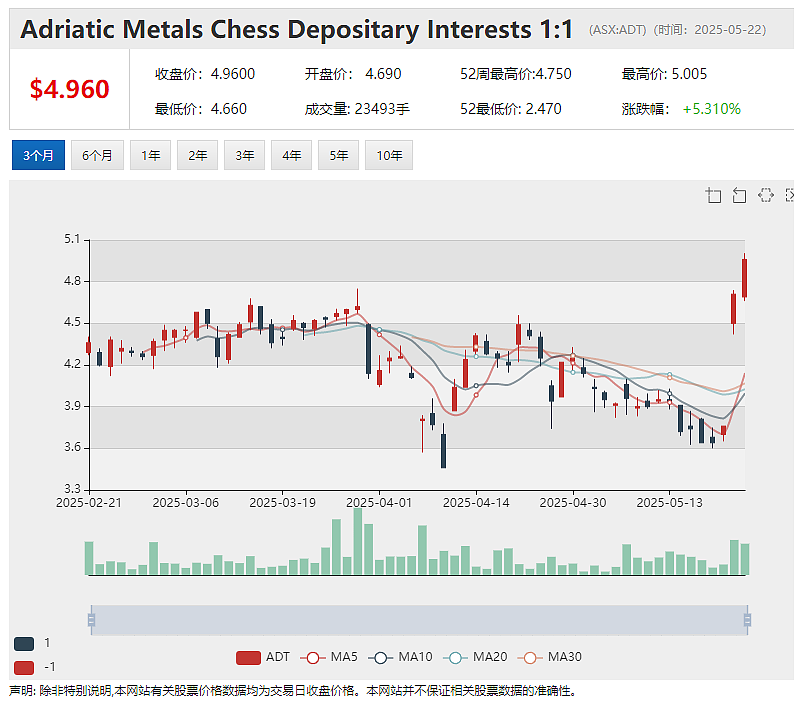Switch to the 6个月 time range

click(97, 155)
